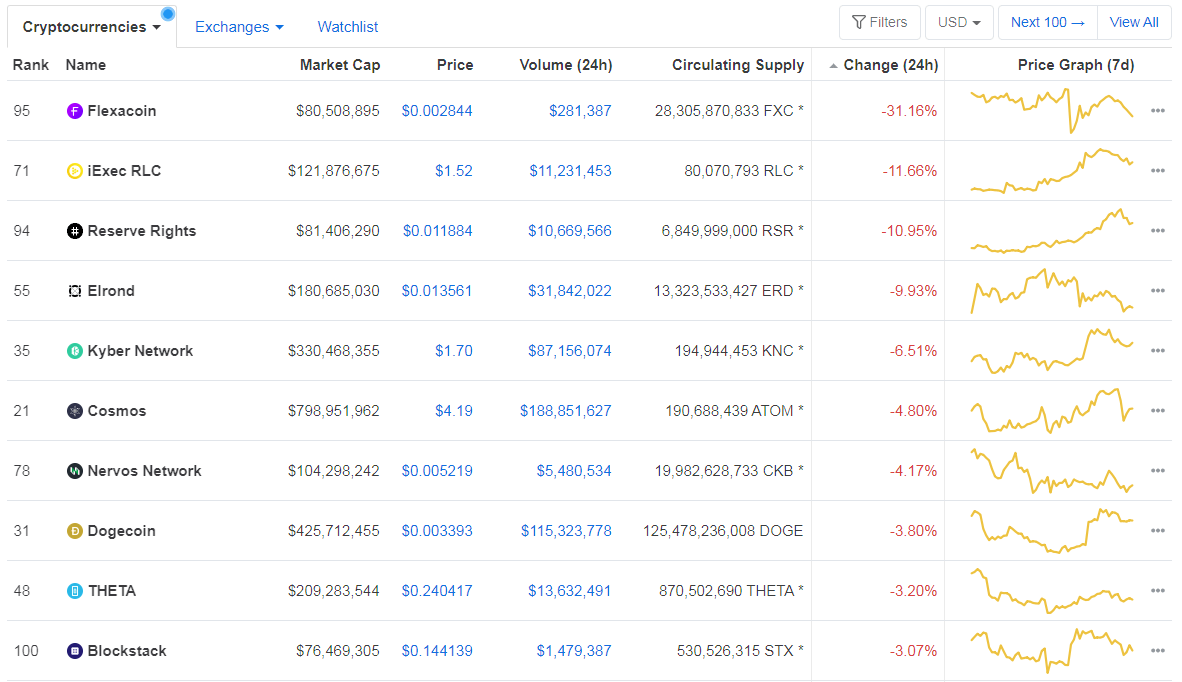
Task: Open Elrond 7-day price graph
Action: 1052,291
